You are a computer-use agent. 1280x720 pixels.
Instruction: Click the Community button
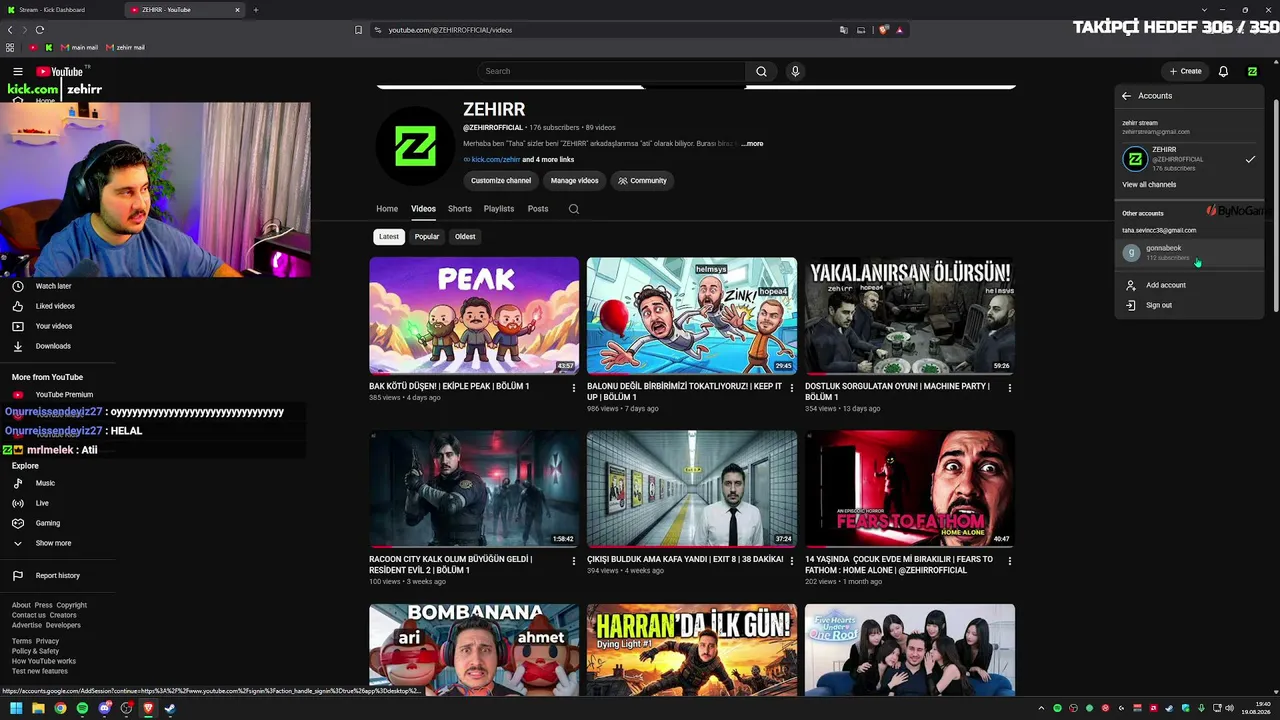coord(642,181)
